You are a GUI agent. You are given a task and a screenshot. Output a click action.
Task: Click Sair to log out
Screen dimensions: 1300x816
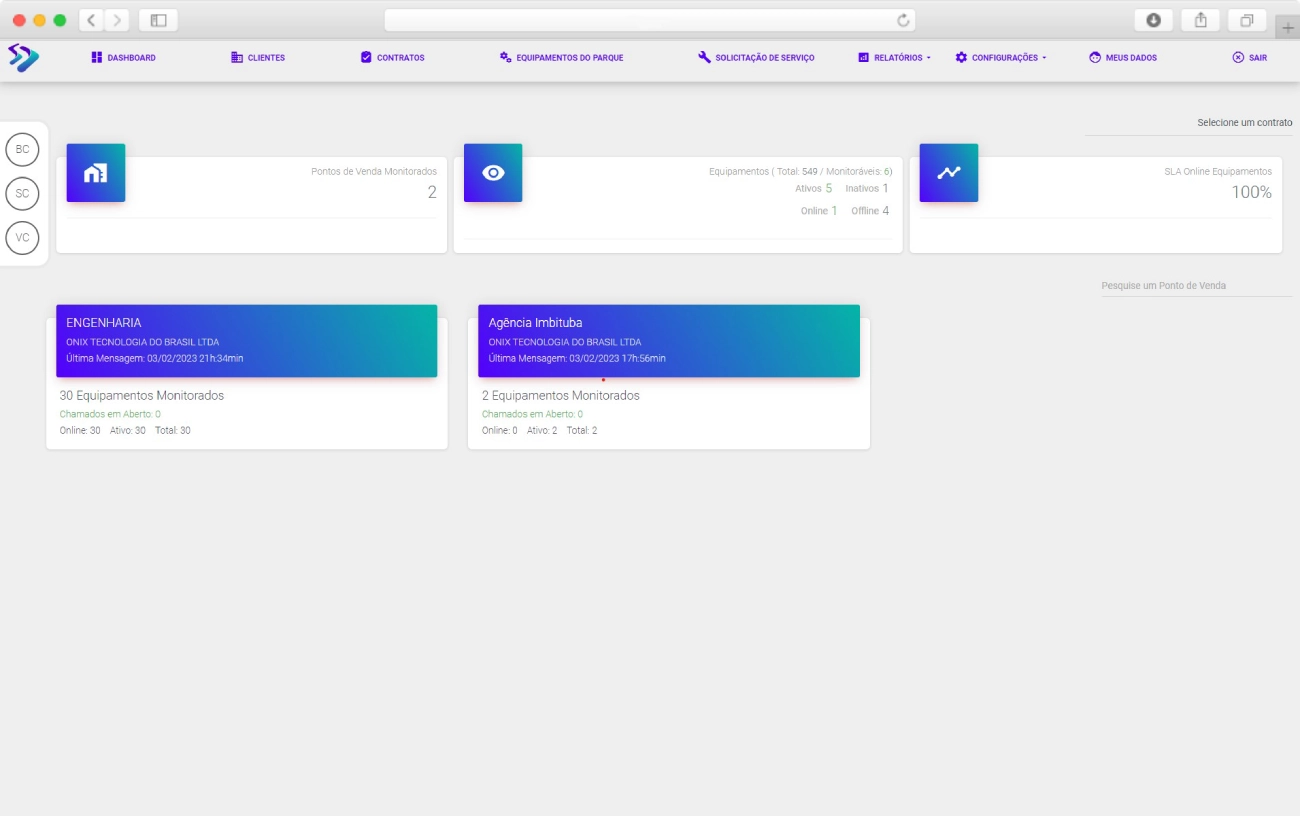tap(1249, 58)
